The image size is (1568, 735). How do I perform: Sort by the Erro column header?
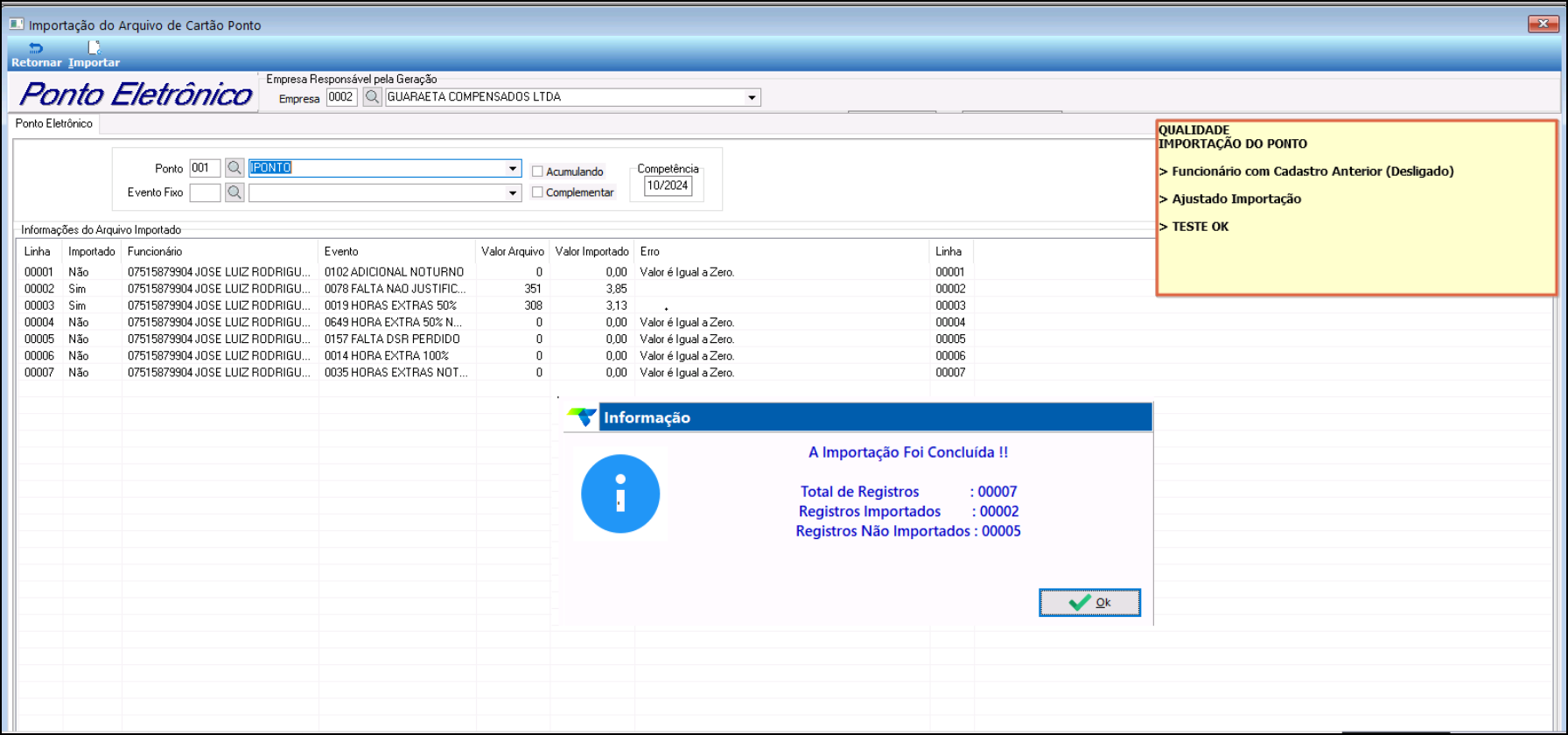(781, 251)
